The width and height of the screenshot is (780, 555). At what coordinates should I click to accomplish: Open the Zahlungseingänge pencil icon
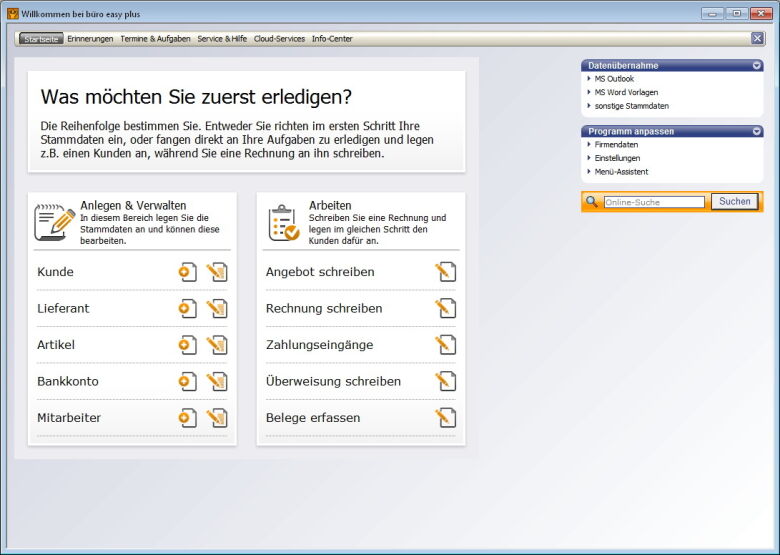tap(446, 345)
